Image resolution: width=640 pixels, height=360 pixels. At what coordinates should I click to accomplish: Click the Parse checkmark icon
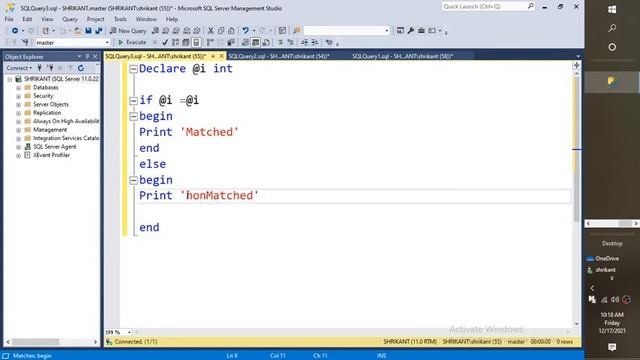(x=165, y=42)
